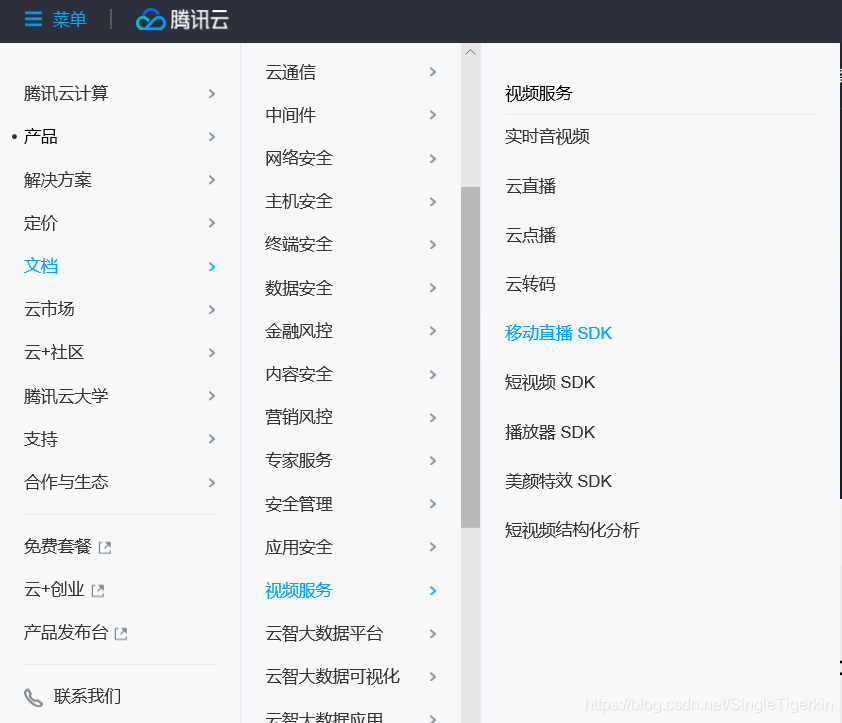Click the Tencent Cloud logo
Viewport: 842px width, 723px height.
pos(183,20)
